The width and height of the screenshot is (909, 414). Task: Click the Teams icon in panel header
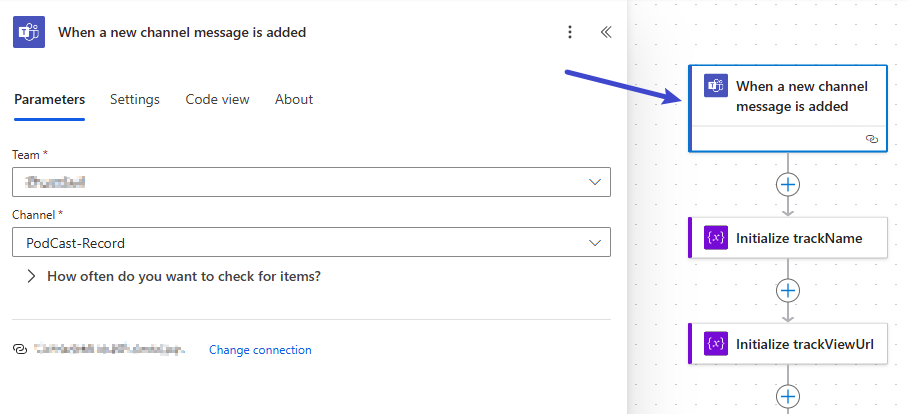point(29,32)
